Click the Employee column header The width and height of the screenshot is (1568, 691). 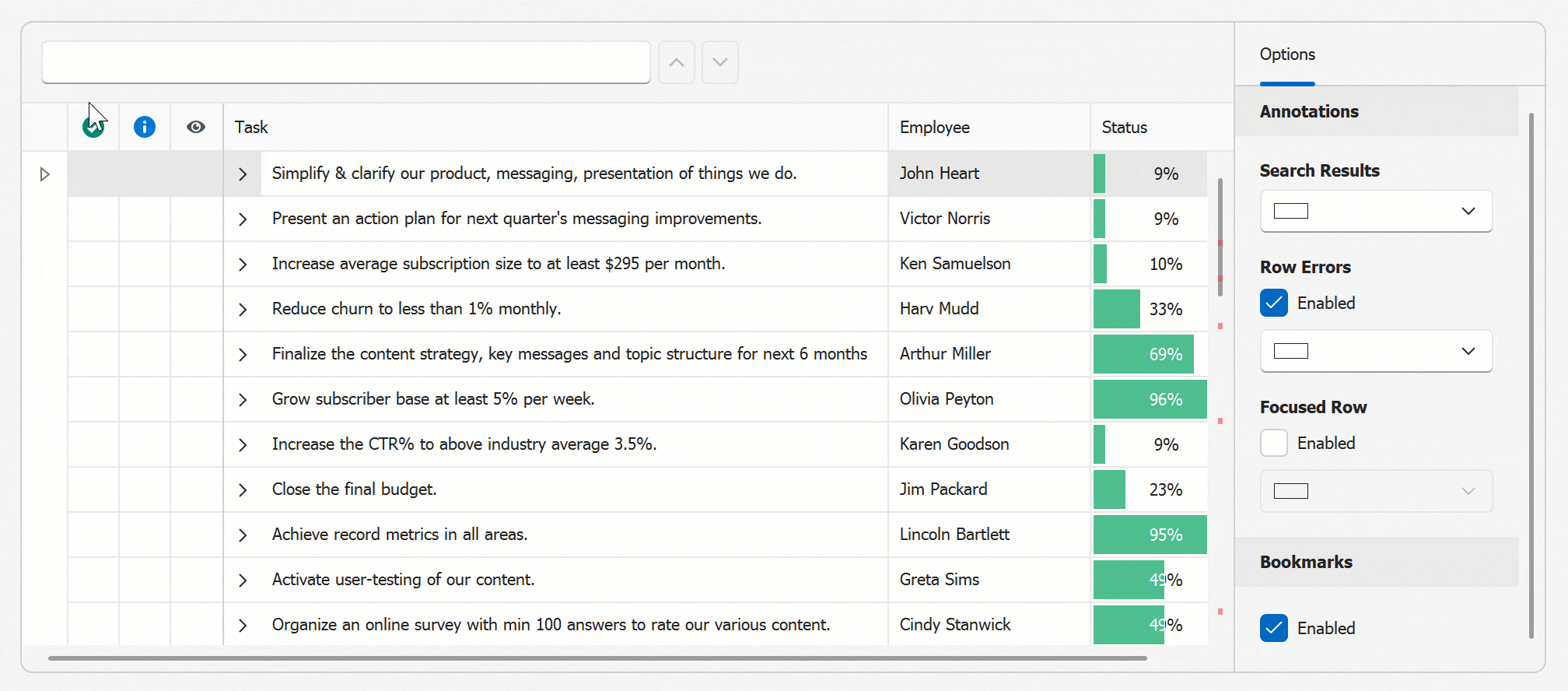pos(988,127)
